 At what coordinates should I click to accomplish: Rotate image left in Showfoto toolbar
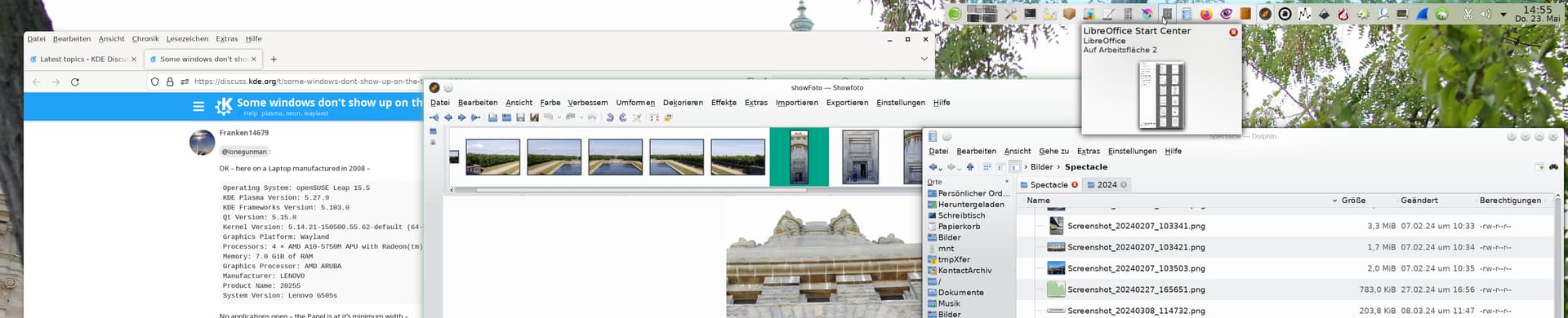tap(609, 117)
